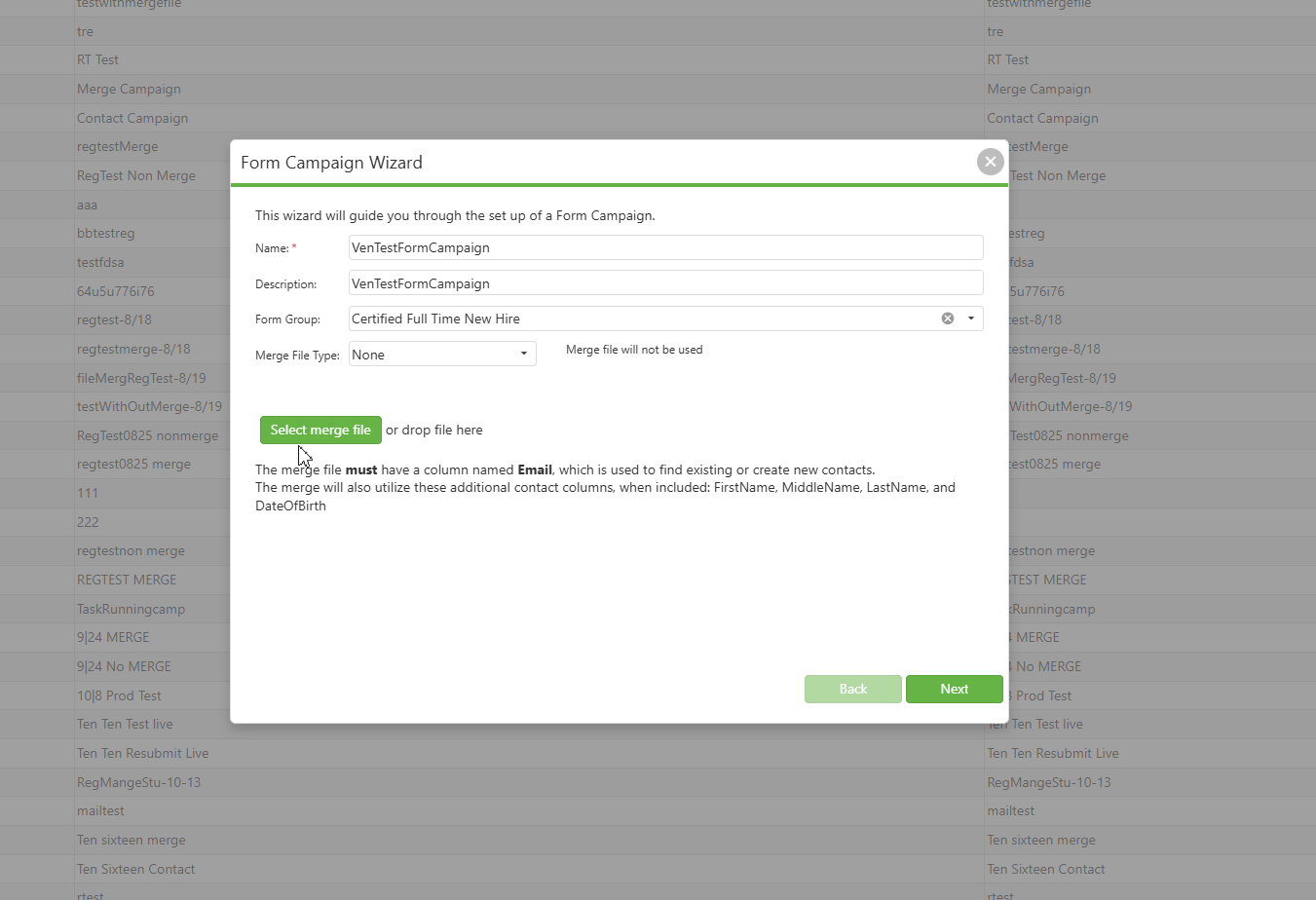Close the Form Campaign Wizard dialog

[990, 162]
